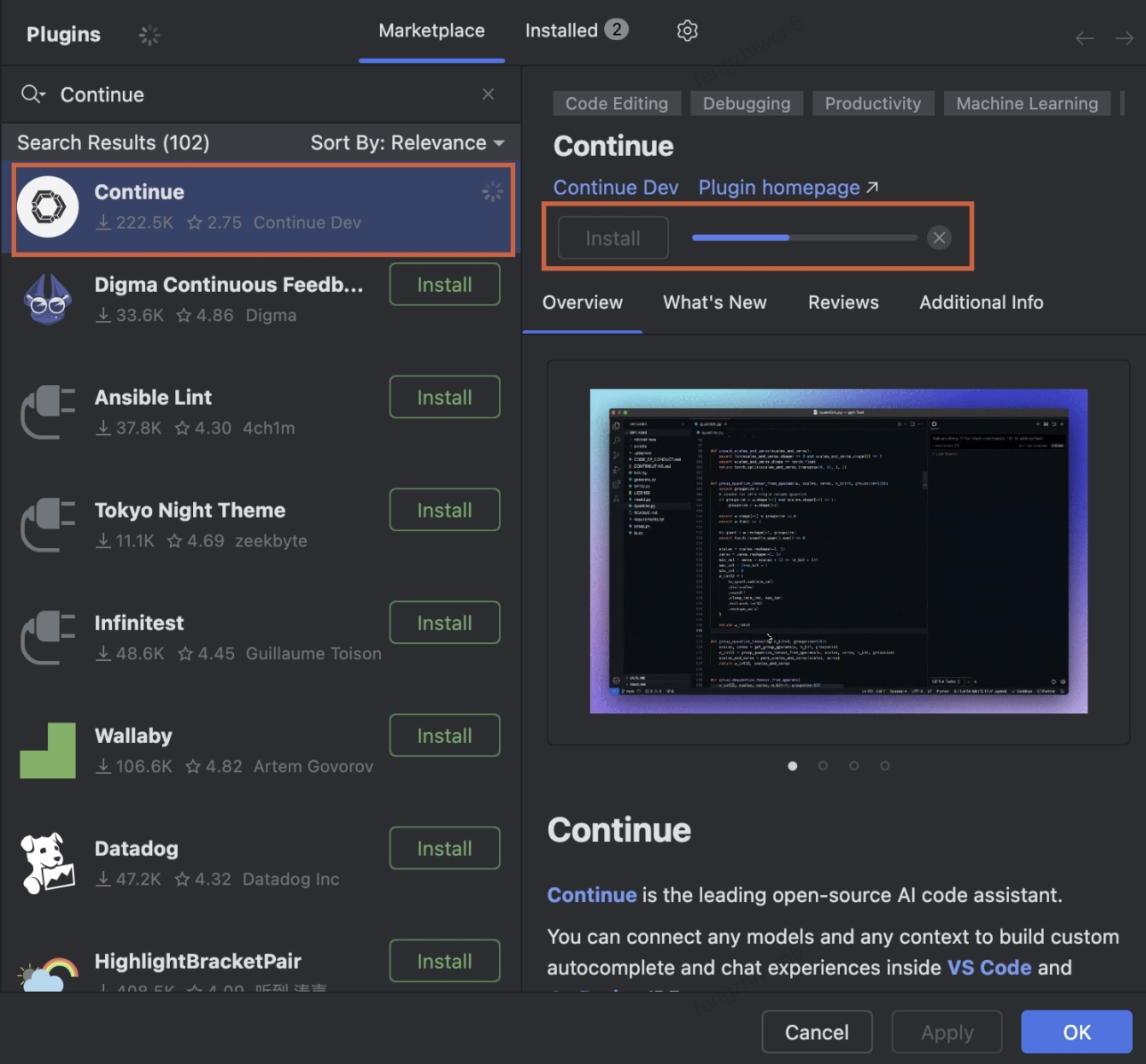Screen dimensions: 1146x1064
Task: Open search options via the magnifier dropdown
Action: (32, 93)
